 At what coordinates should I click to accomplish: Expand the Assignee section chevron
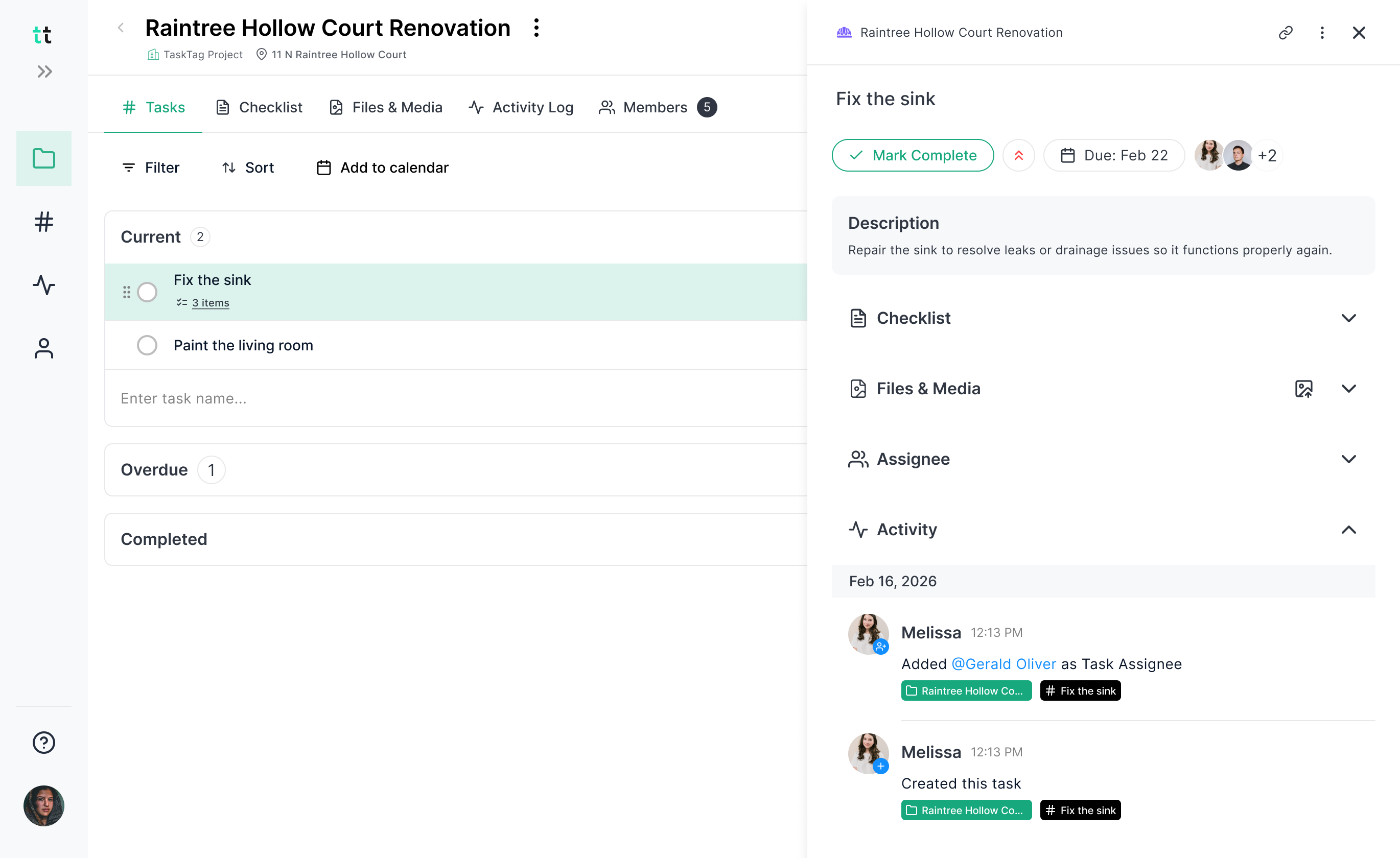1348,459
